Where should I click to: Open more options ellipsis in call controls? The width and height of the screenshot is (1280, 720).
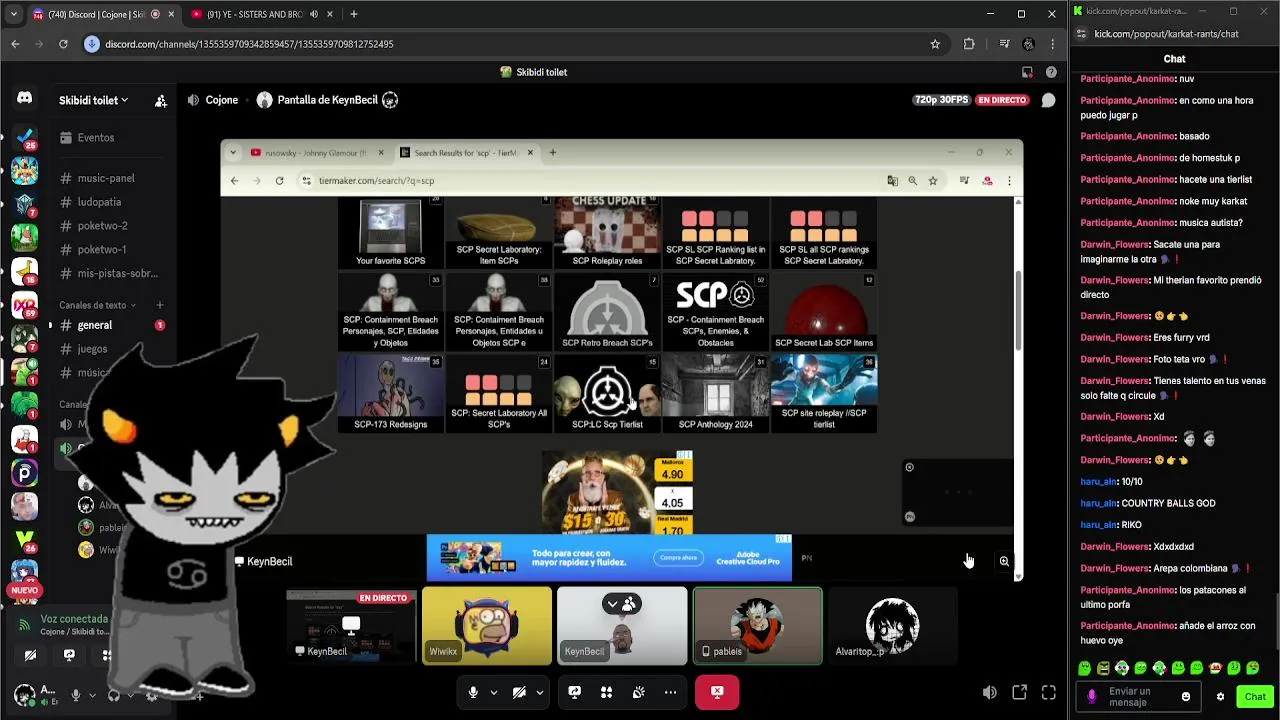670,692
